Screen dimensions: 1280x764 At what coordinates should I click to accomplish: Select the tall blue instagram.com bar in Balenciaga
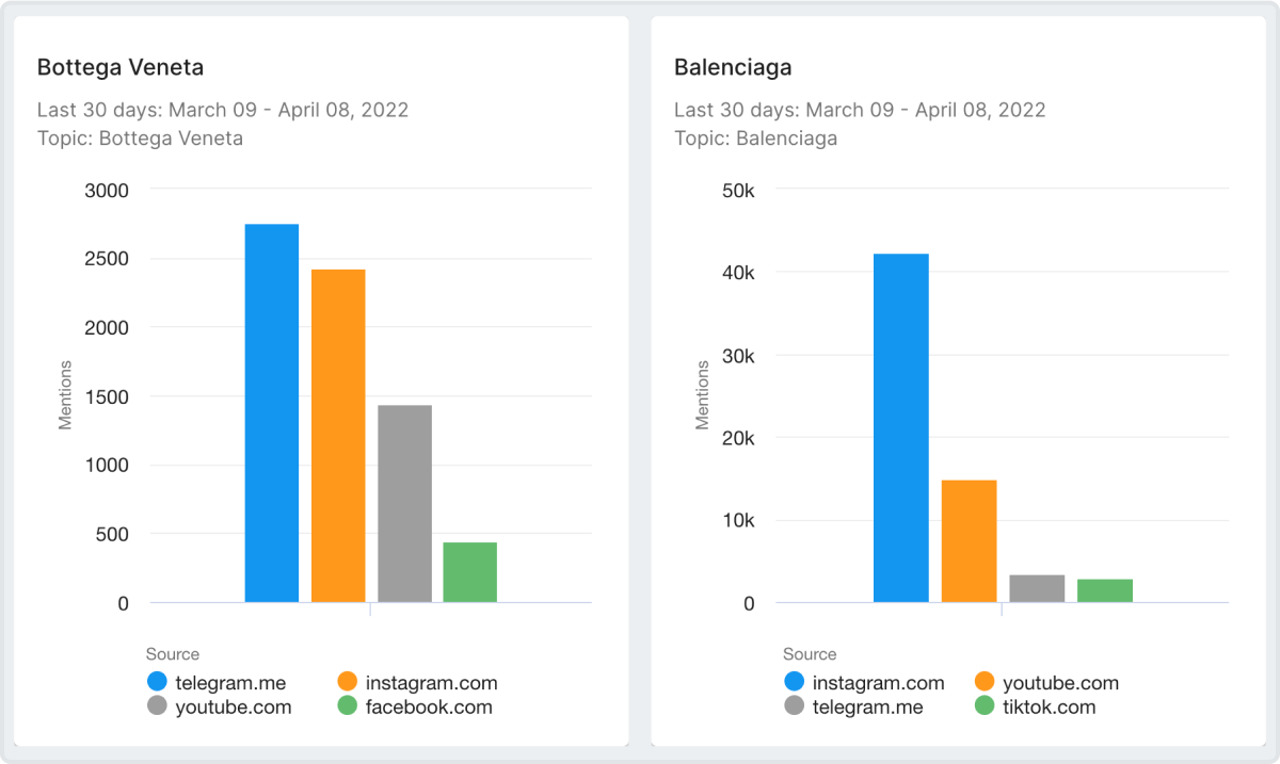[901, 428]
